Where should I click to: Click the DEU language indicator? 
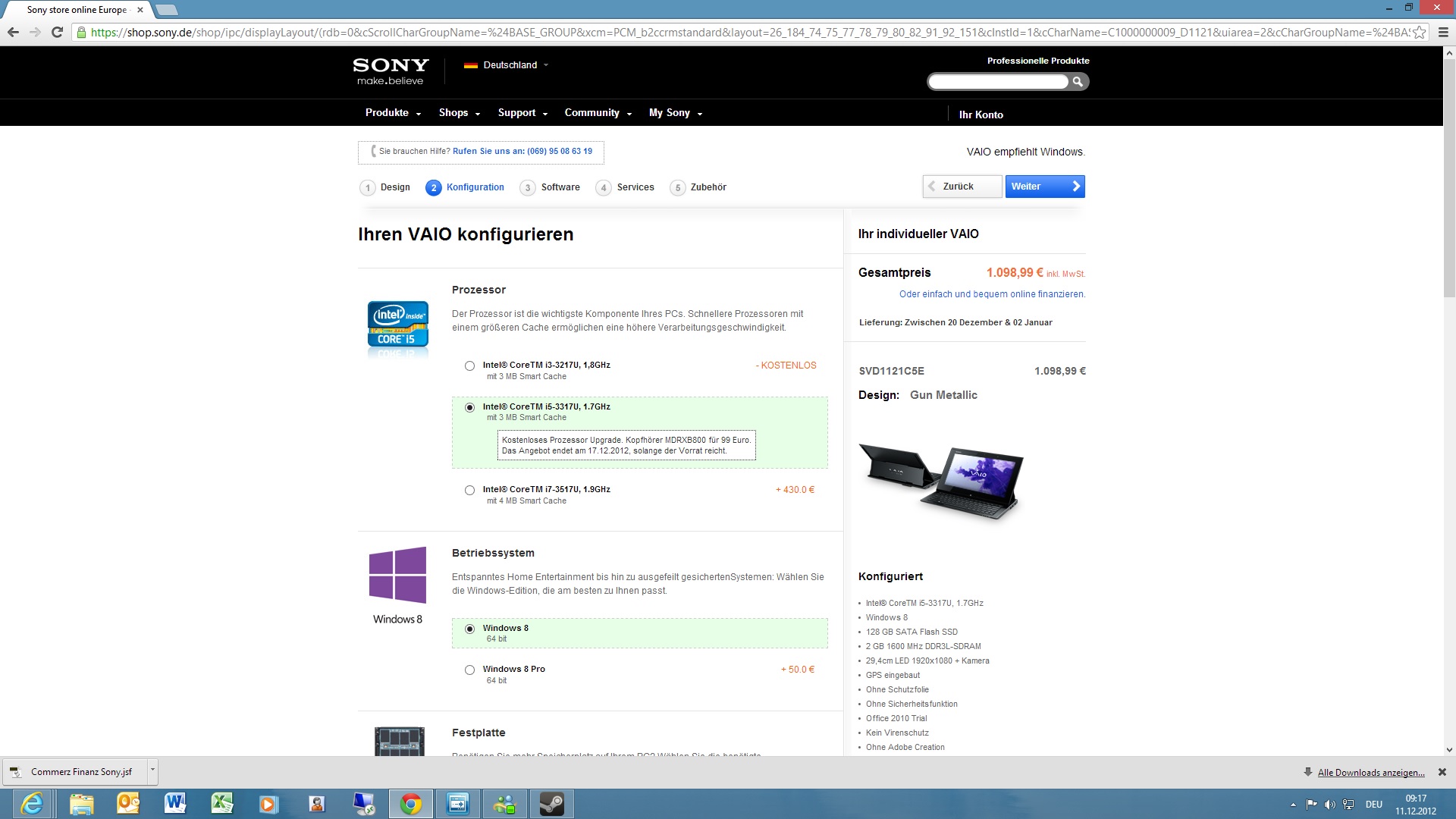click(1374, 805)
